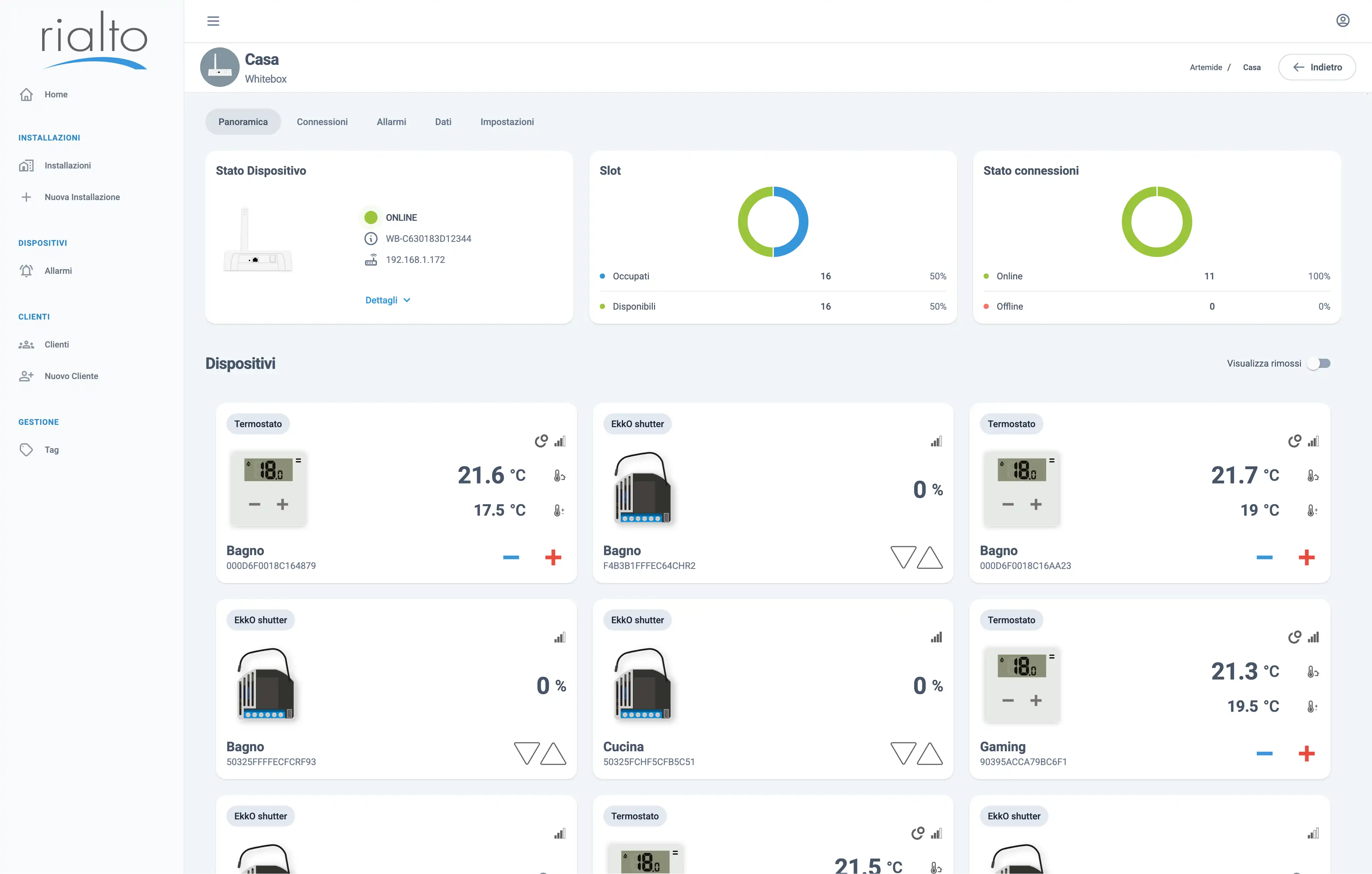Raise shutter Bagno F4B3B1FFFEC64CHR2
This screenshot has width=1372, height=874.
[929, 557]
